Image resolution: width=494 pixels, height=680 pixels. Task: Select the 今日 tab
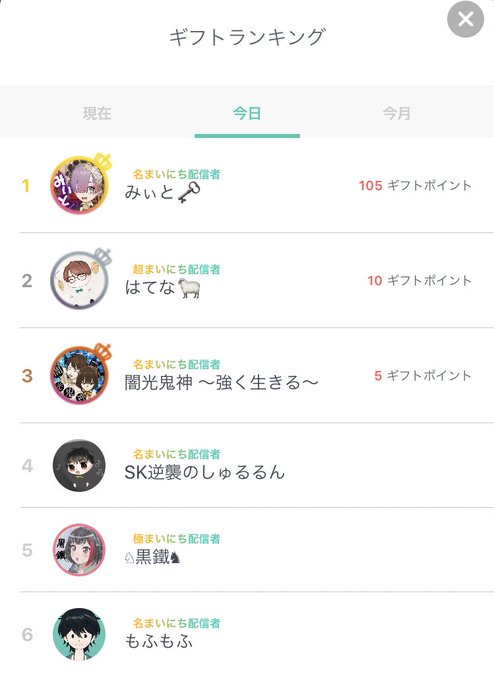pyautogui.click(x=247, y=114)
